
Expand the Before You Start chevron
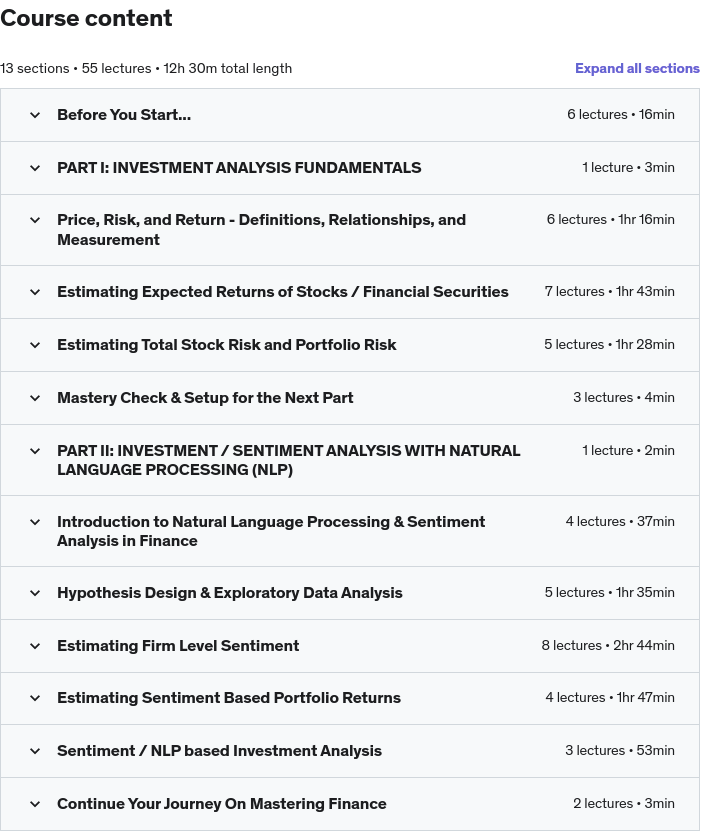[x=35, y=115]
